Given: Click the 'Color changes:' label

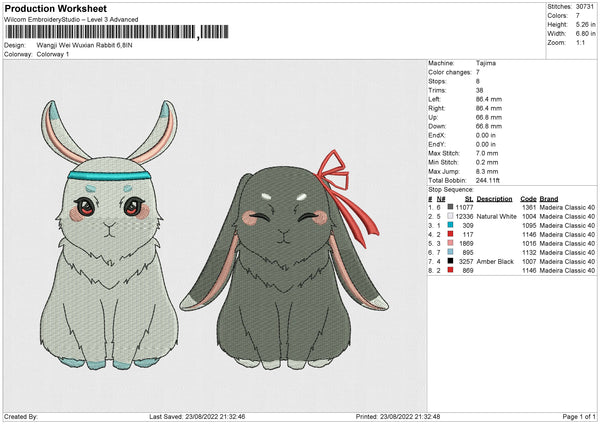Looking at the screenshot, I should (x=450, y=72).
